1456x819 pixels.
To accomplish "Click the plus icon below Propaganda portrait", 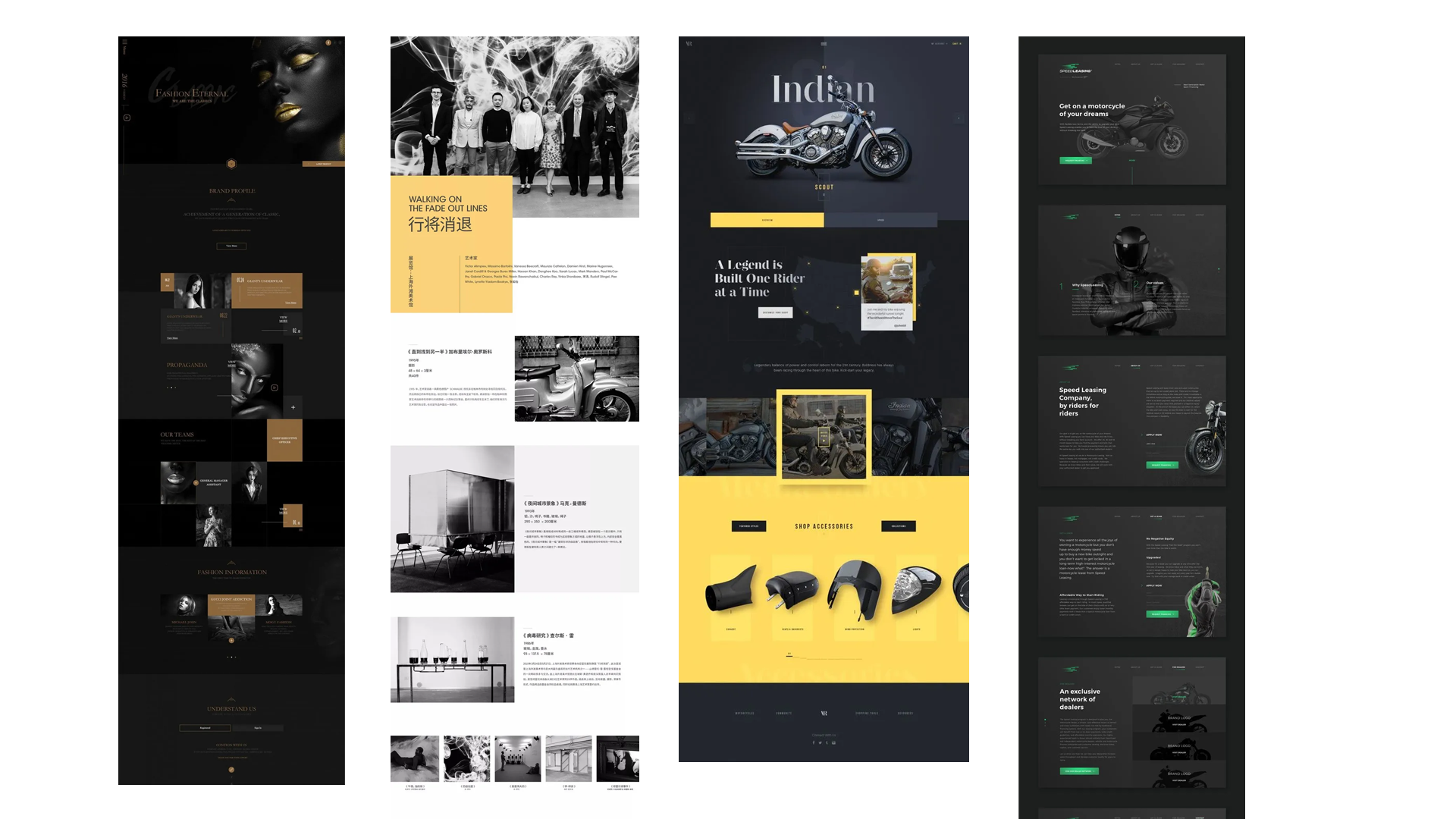I will click(x=293, y=407).
